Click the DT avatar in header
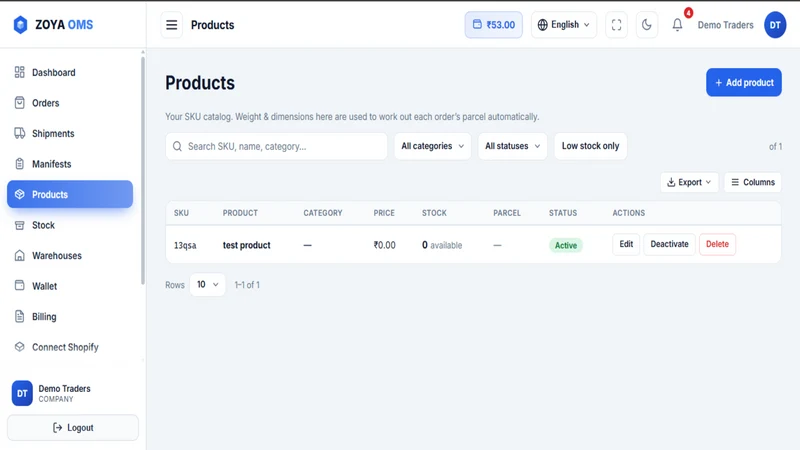This screenshot has height=450, width=800. tap(775, 24)
